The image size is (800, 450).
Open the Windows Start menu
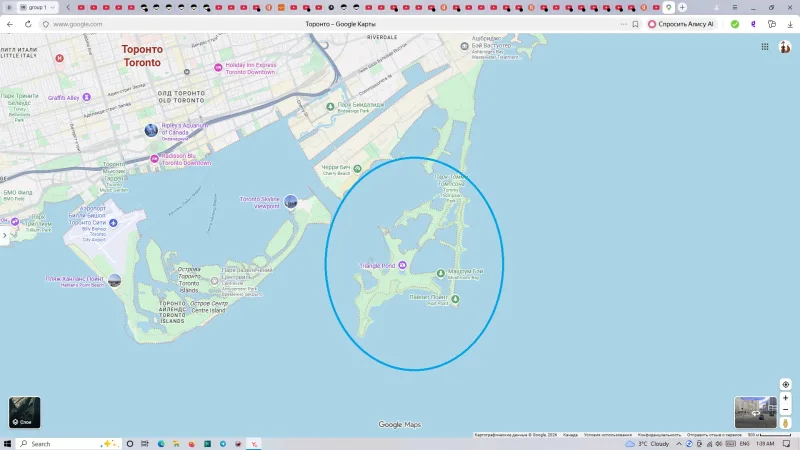pos(7,444)
